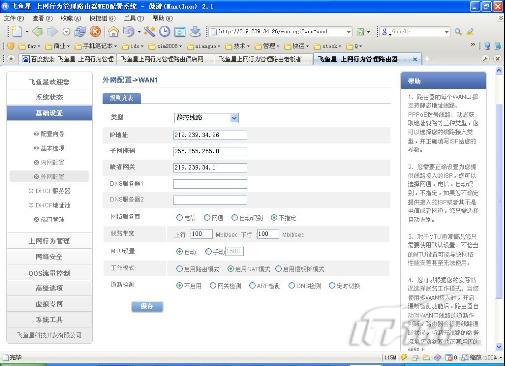Open the address bar dropdown arrow
505x366 pixels.
[349, 32]
